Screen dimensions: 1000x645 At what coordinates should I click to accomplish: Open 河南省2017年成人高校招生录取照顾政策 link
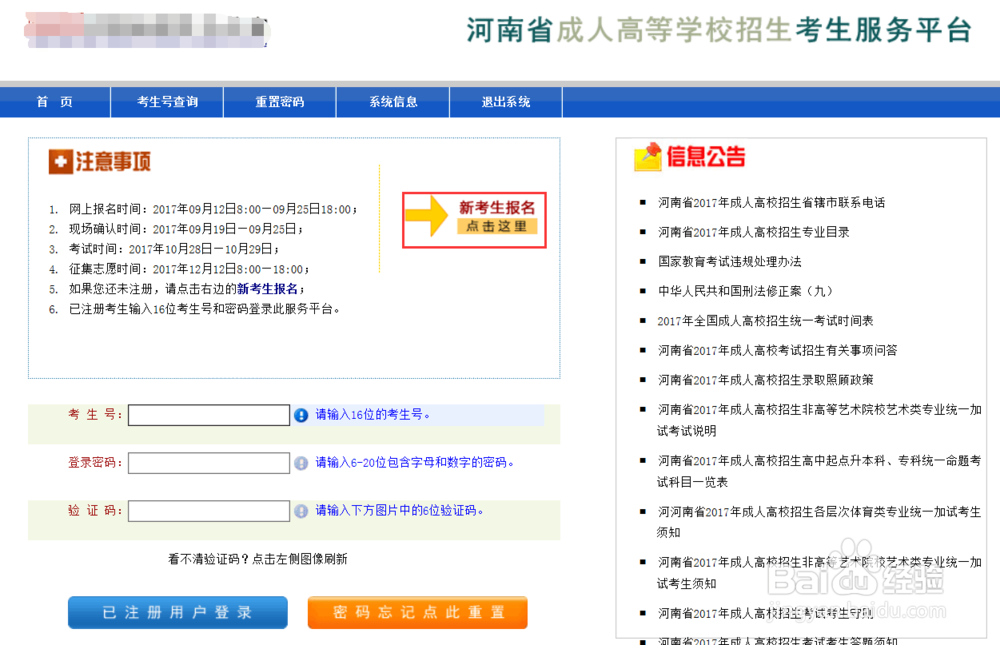(765, 380)
